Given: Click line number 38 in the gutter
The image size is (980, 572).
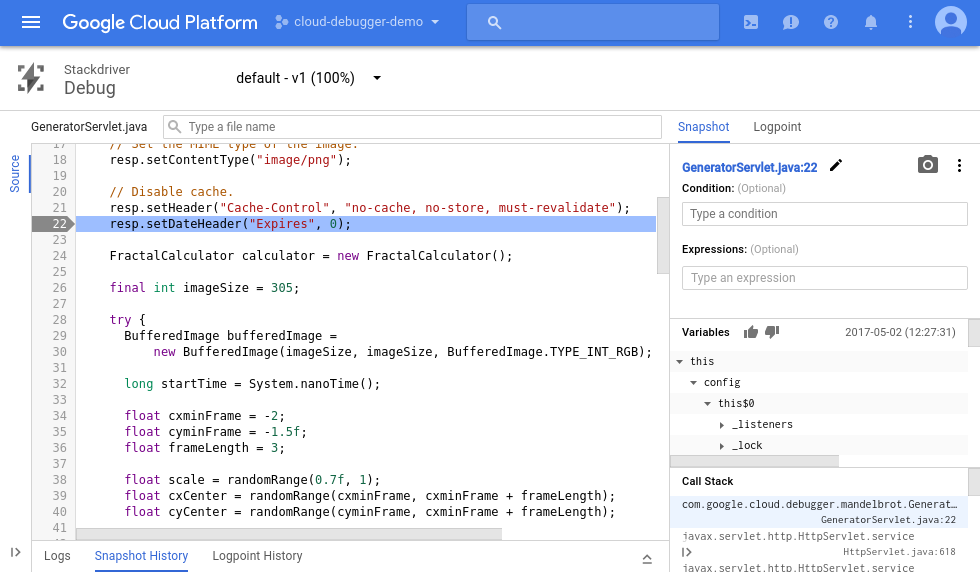Looking at the screenshot, I should 59,480.
